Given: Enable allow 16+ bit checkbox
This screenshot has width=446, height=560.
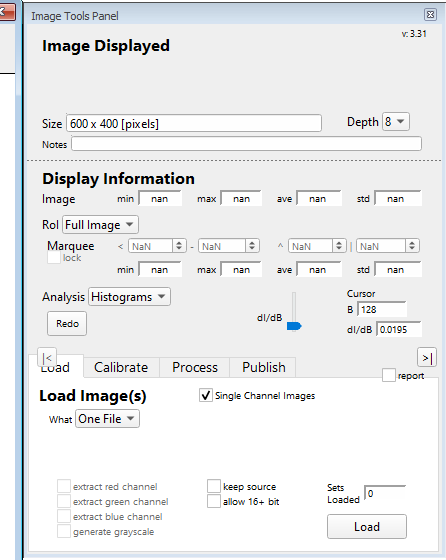Looking at the screenshot, I should click(214, 501).
